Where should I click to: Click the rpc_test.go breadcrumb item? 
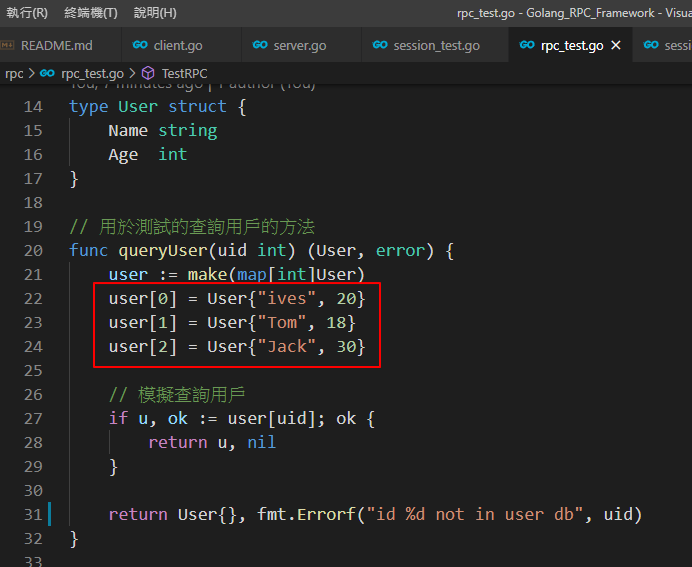pos(92,73)
